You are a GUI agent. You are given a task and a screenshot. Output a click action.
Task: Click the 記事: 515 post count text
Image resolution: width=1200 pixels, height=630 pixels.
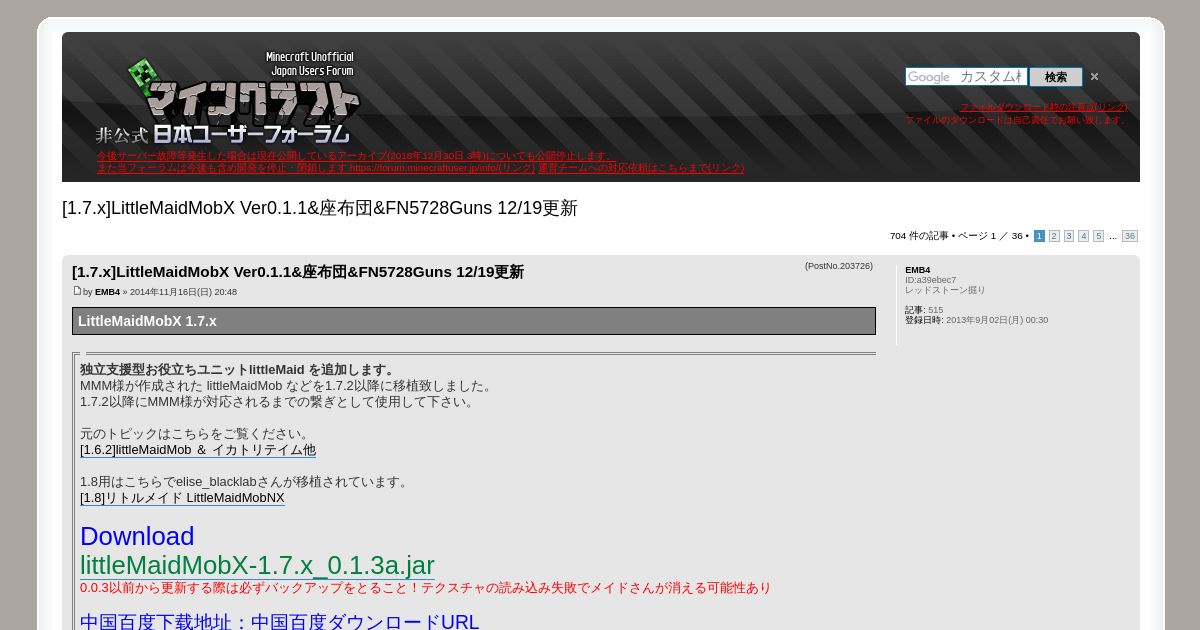(x=924, y=310)
